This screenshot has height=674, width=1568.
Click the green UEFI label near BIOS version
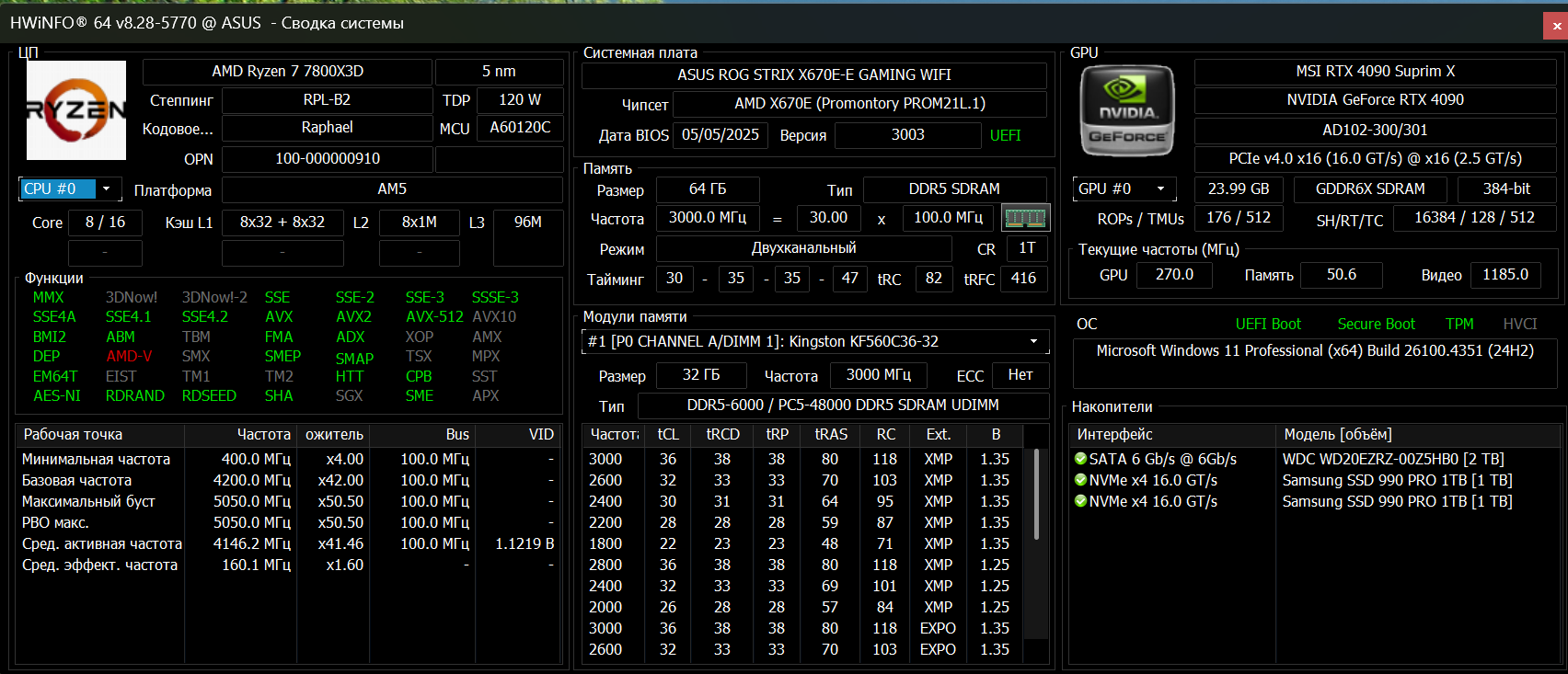[x=1005, y=135]
